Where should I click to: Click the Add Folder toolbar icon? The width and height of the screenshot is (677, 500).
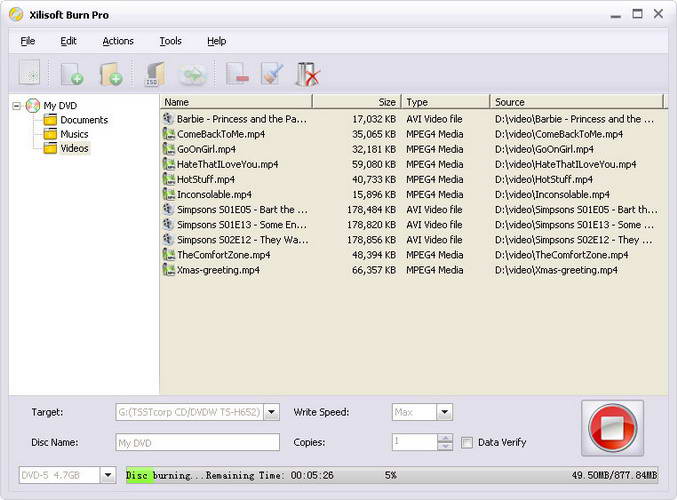click(111, 74)
